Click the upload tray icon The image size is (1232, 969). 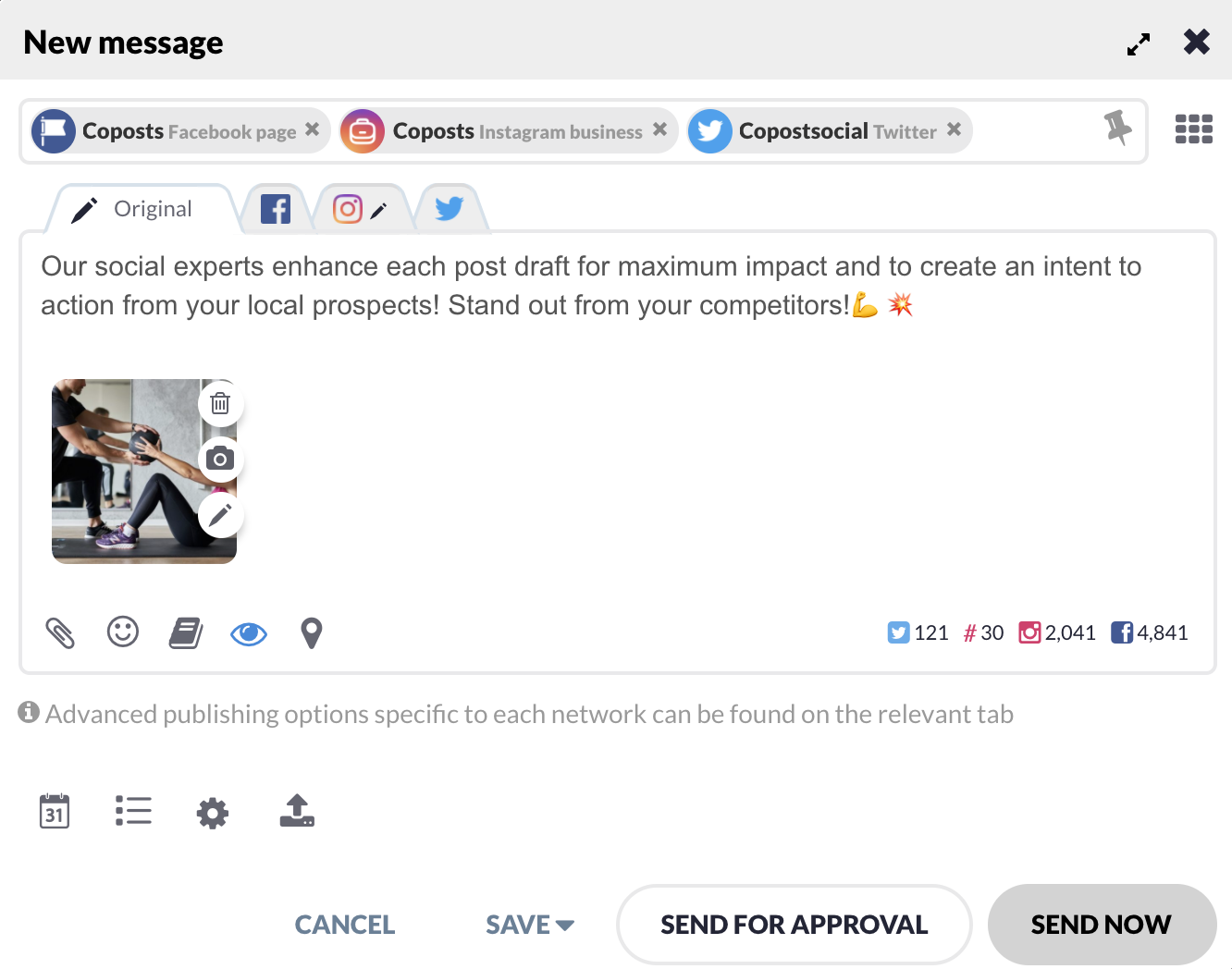pos(297,811)
